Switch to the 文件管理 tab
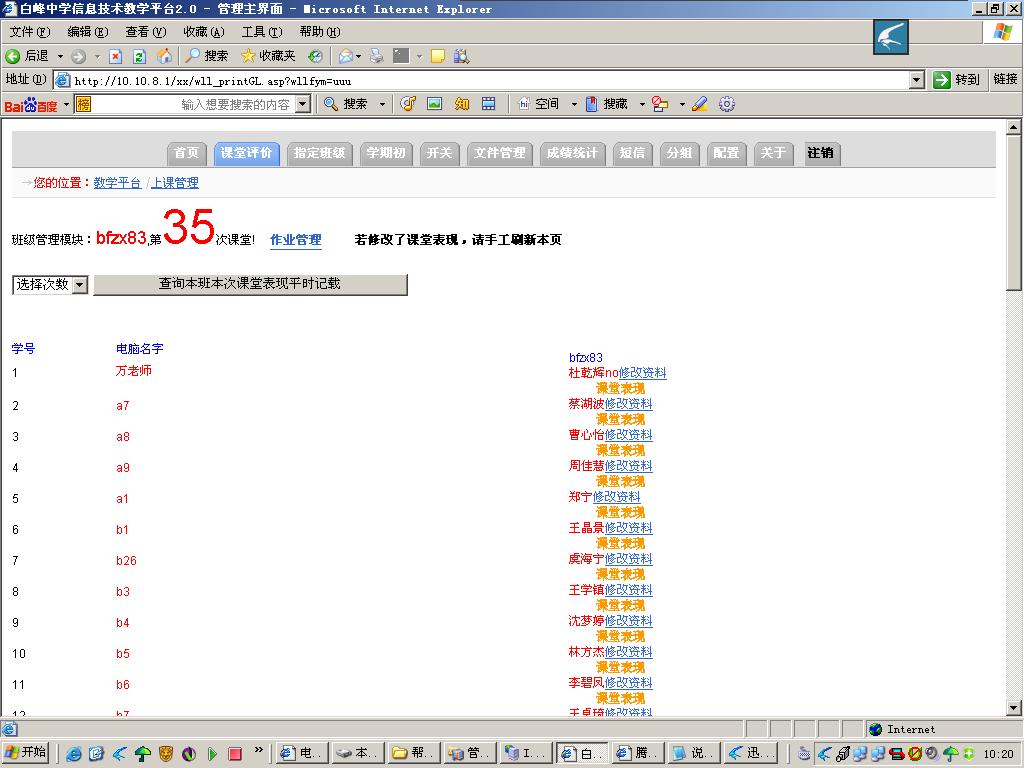Image resolution: width=1024 pixels, height=768 pixels. (499, 154)
